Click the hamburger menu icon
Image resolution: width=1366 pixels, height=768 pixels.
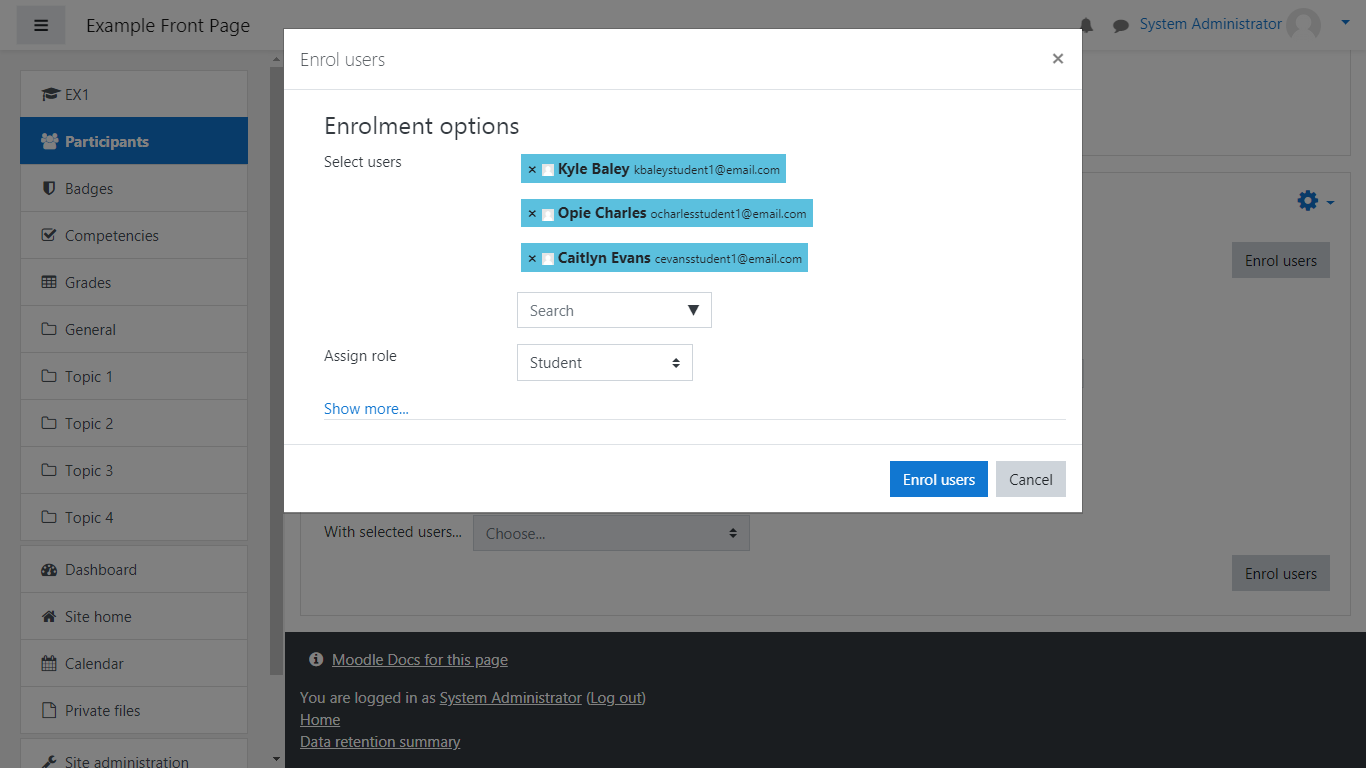pyautogui.click(x=41, y=25)
